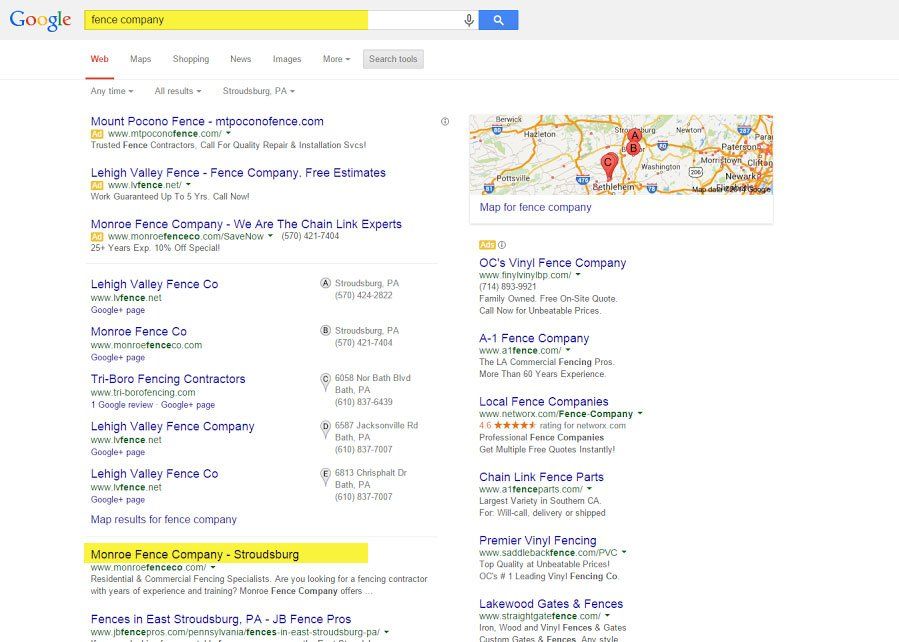The height and width of the screenshot is (642, 899).
Task: Click phone number (570) 421-7404 in Monroe ad
Action: click(x=310, y=236)
